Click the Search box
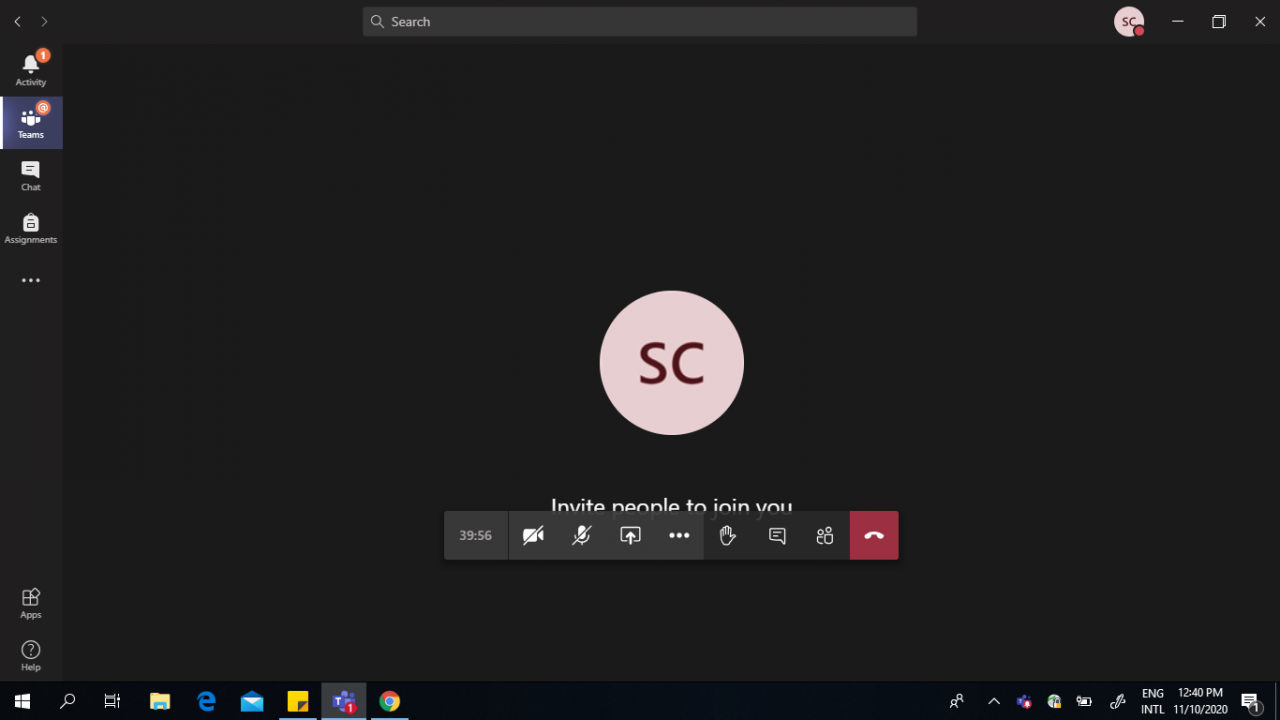Screen dimensions: 1280x720 click(x=640, y=22)
